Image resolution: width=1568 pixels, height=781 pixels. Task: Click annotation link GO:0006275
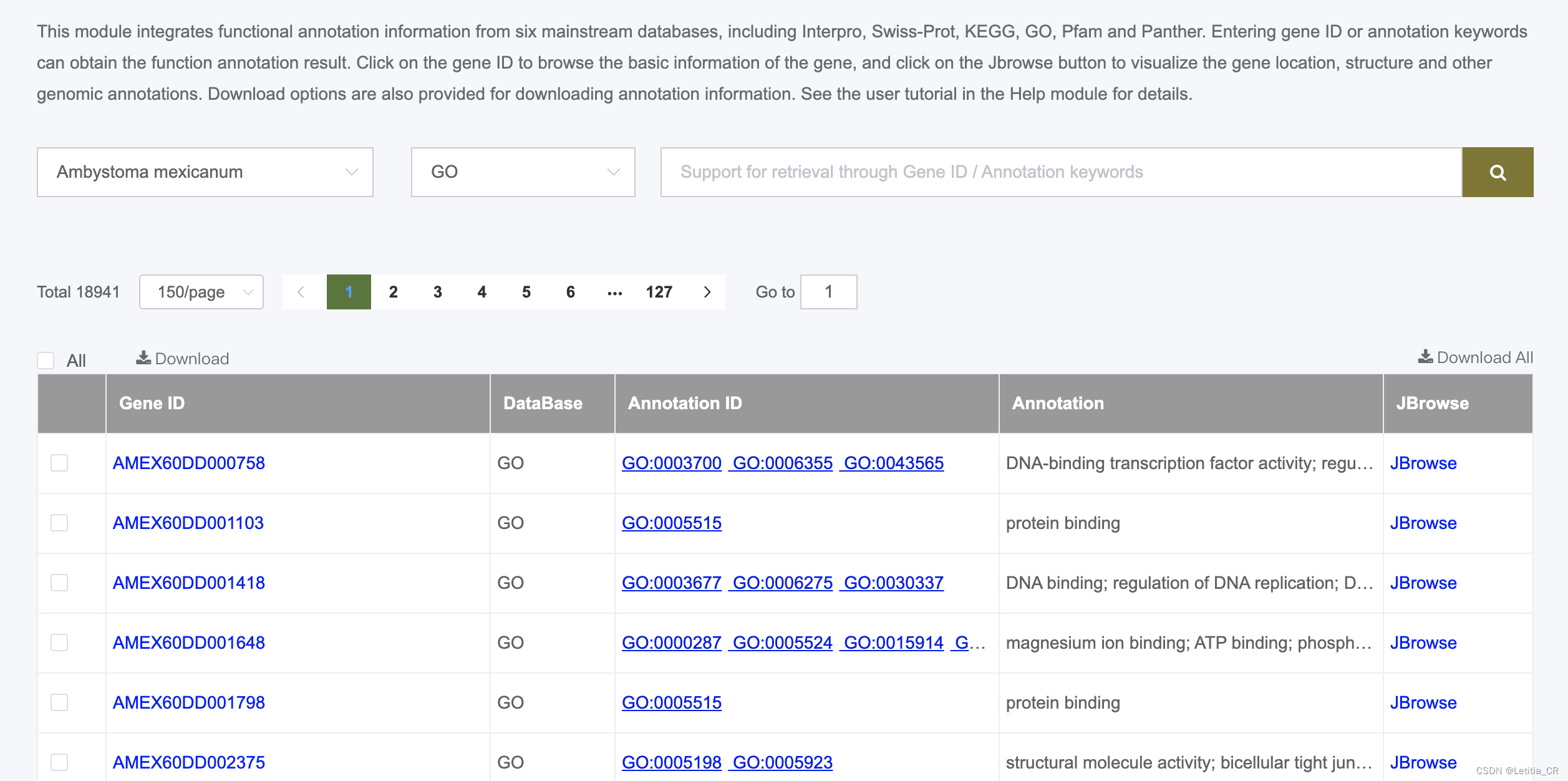(782, 583)
